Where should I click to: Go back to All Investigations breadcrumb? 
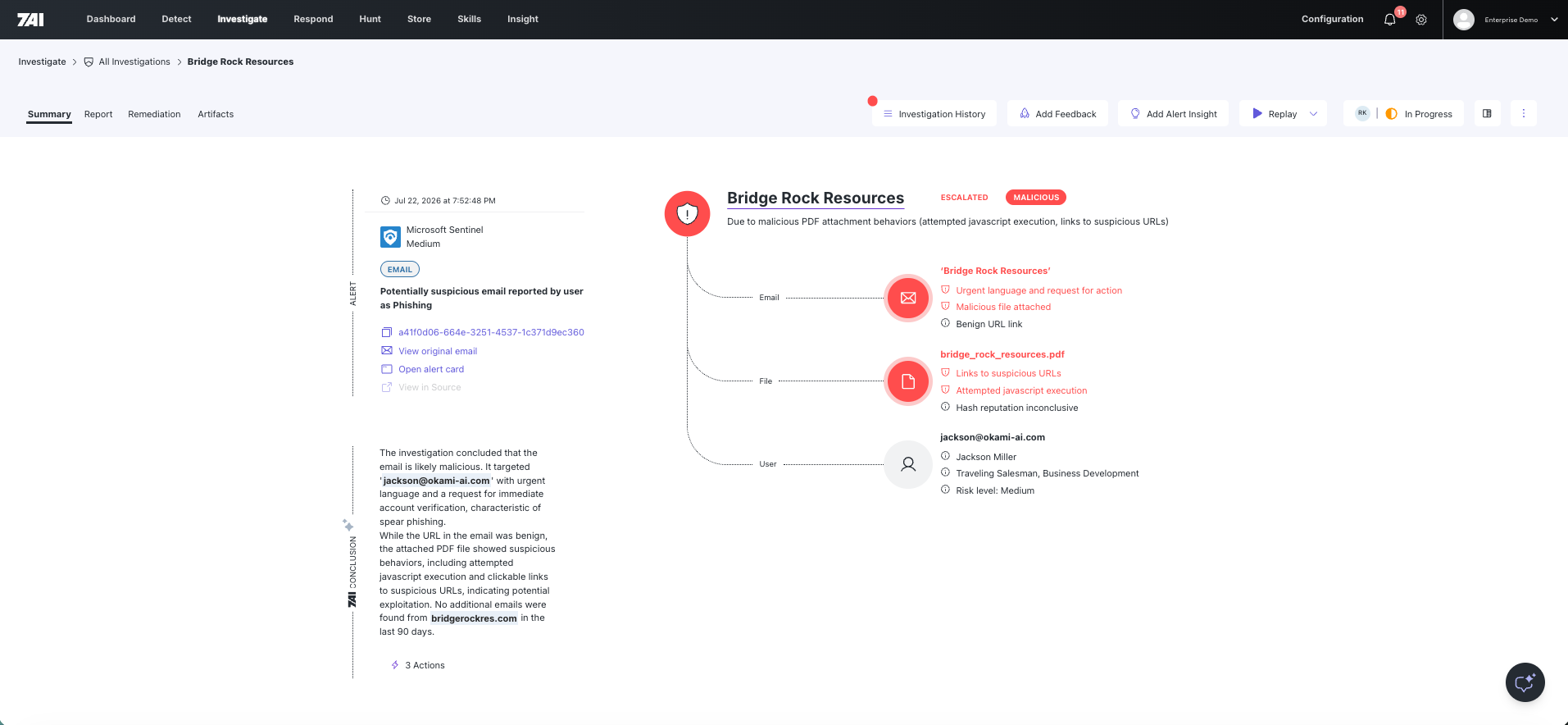click(134, 62)
